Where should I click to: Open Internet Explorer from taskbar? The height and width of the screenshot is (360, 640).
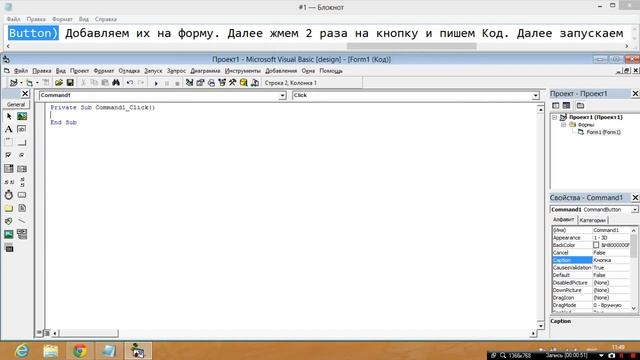click(22, 351)
